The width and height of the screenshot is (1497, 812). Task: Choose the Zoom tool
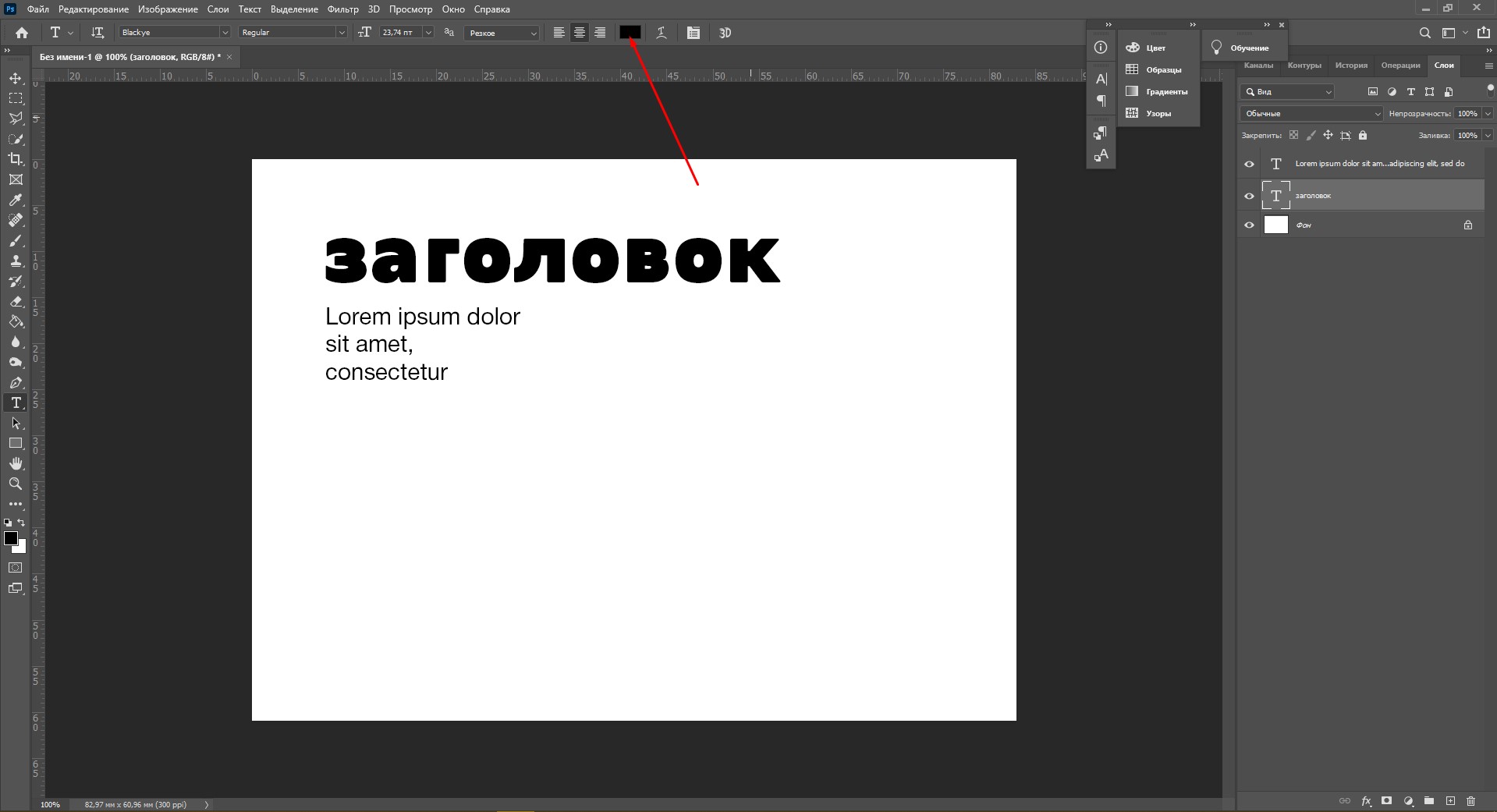coord(16,484)
